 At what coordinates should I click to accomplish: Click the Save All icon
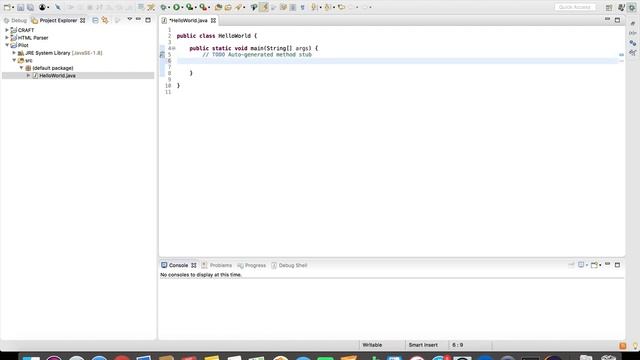coord(30,7)
